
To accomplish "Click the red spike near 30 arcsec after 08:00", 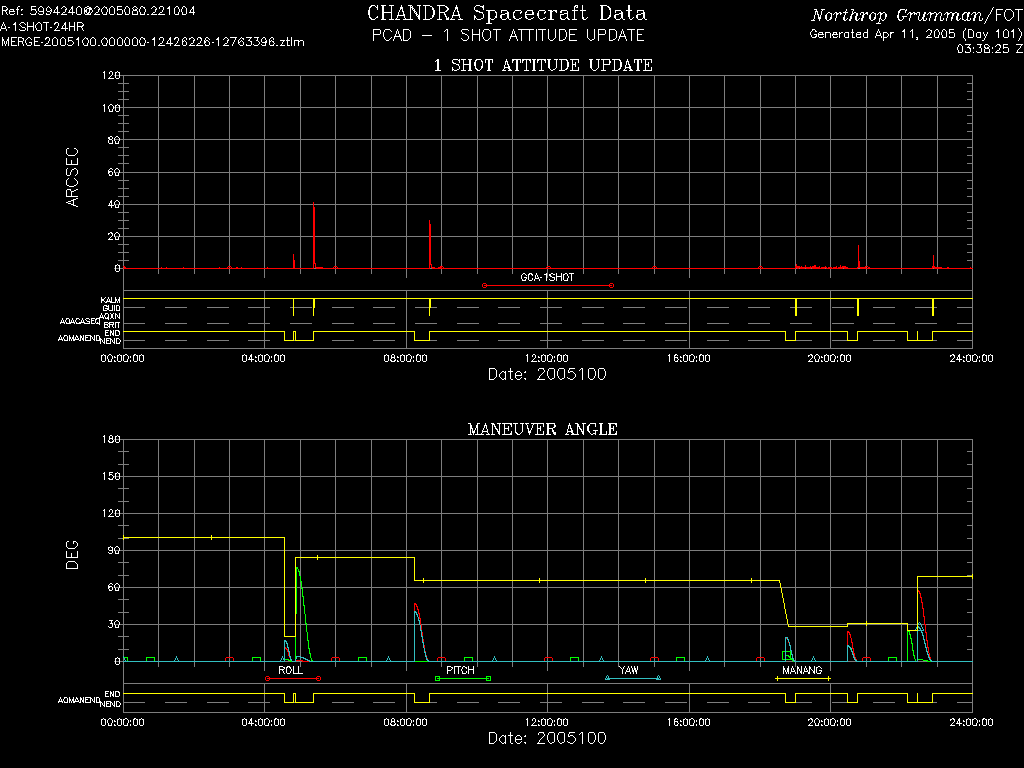I will (x=430, y=244).
